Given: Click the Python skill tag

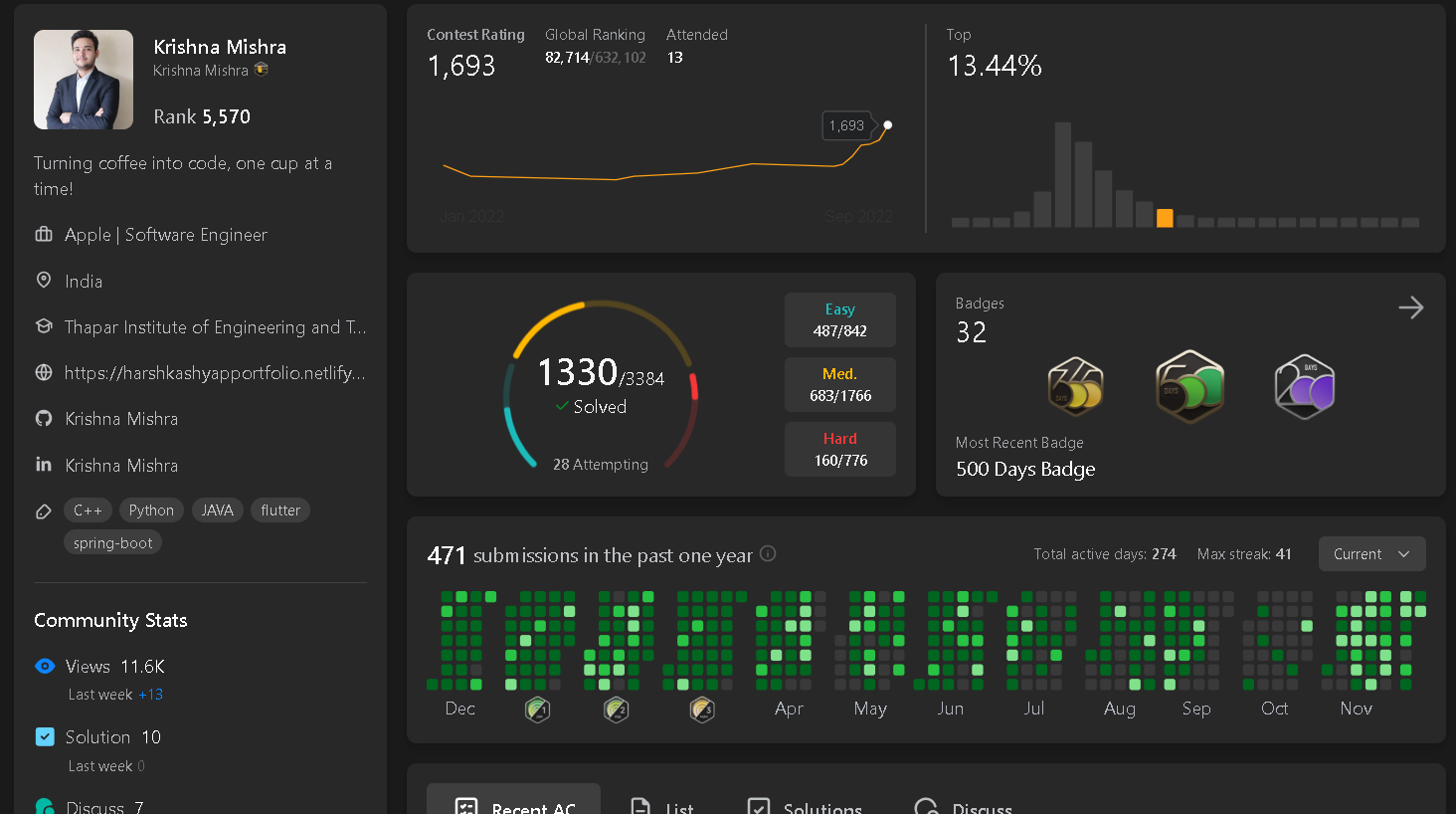Looking at the screenshot, I should pyautogui.click(x=151, y=510).
